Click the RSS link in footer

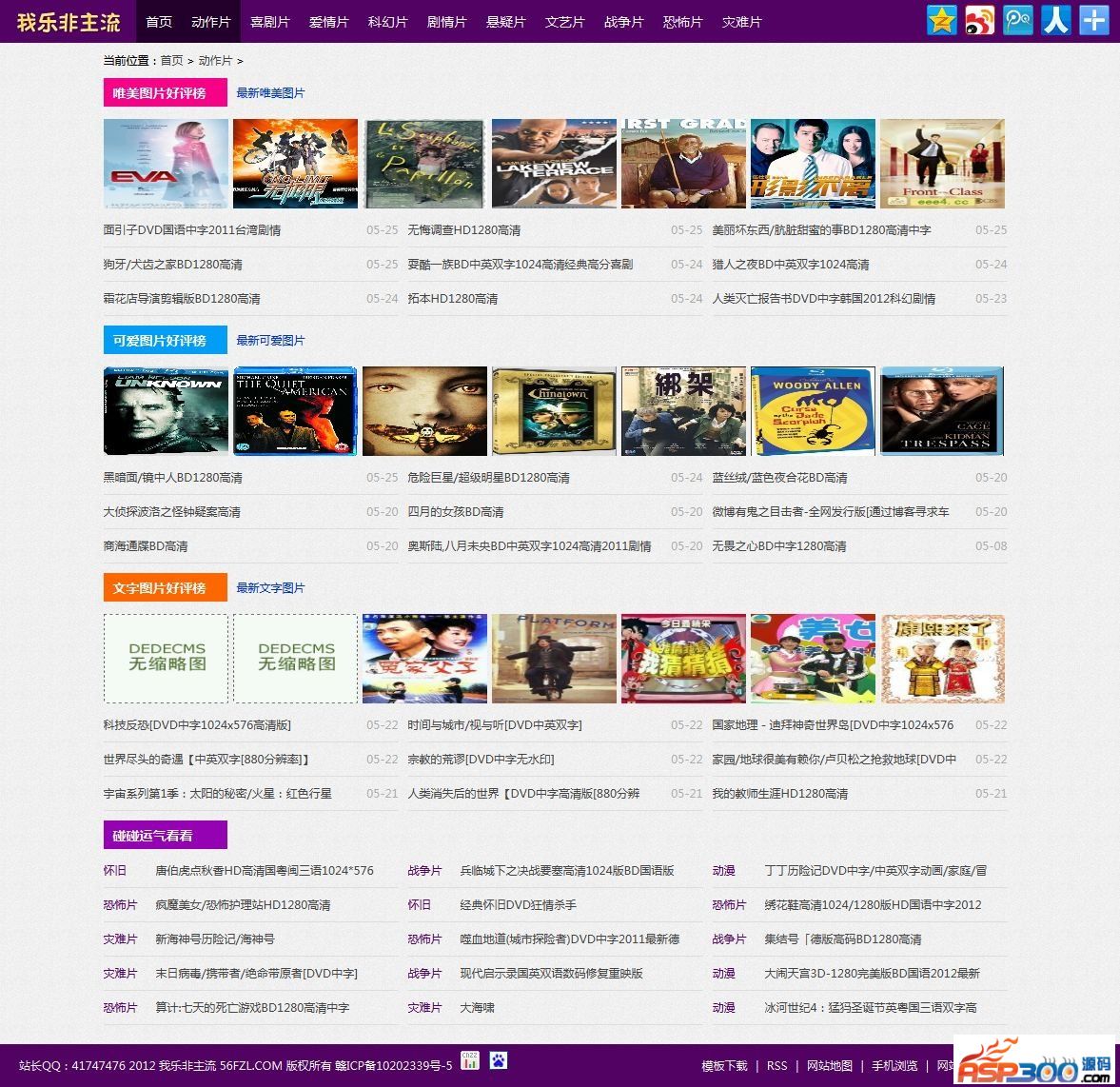tap(776, 1066)
